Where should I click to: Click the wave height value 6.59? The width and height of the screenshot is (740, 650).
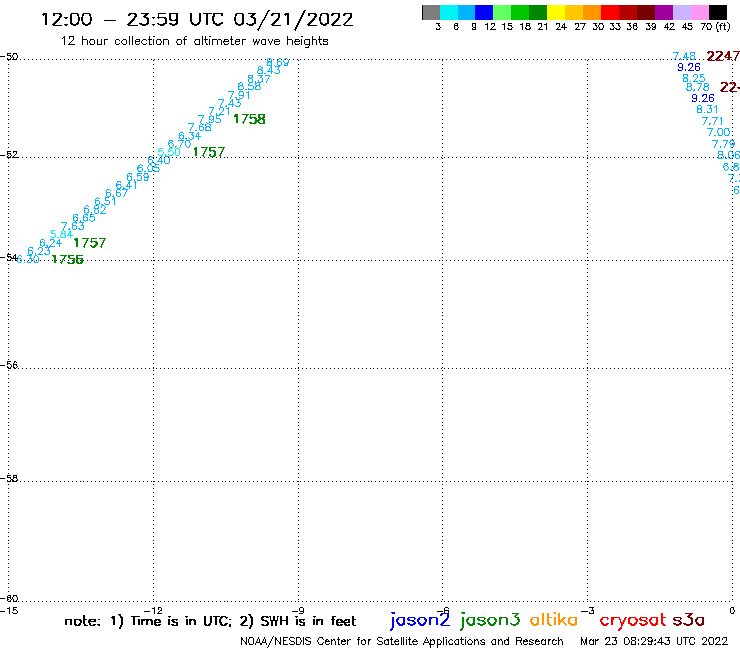pyautogui.click(x=138, y=177)
